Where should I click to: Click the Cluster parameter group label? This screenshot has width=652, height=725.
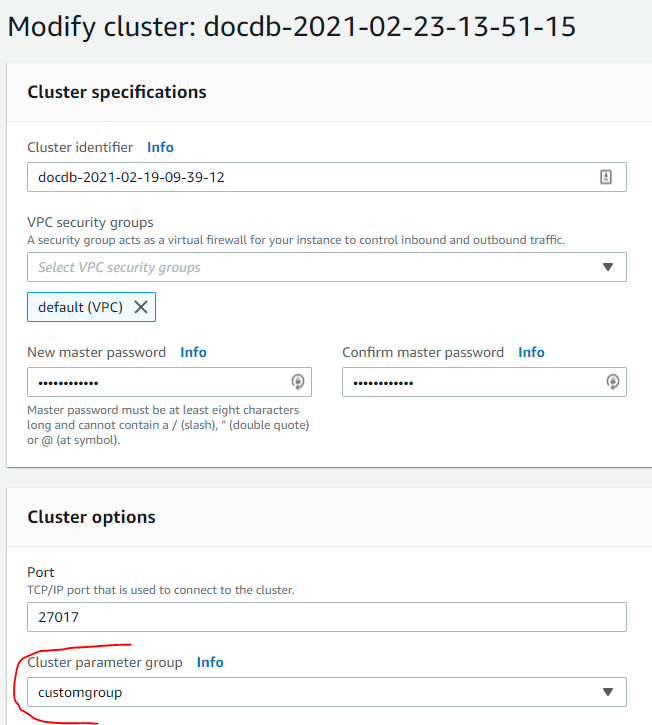point(105,663)
